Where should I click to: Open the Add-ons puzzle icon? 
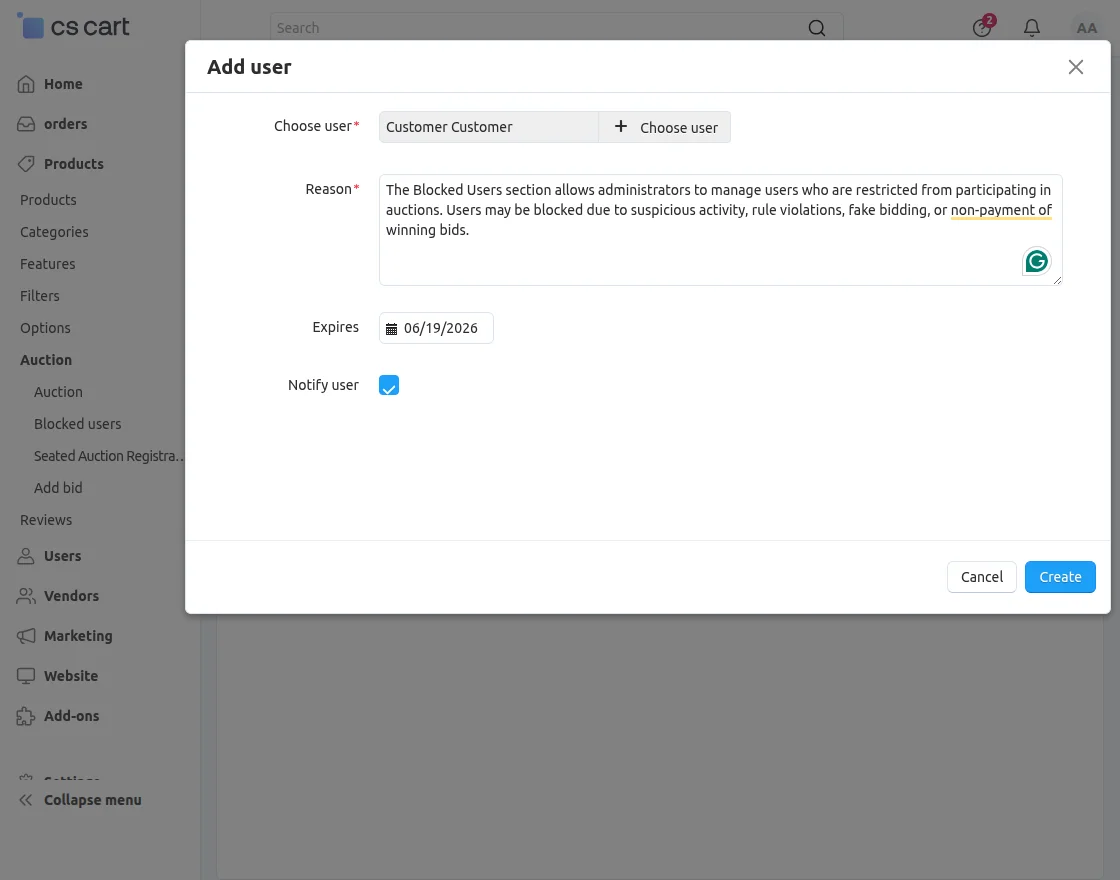pos(26,716)
